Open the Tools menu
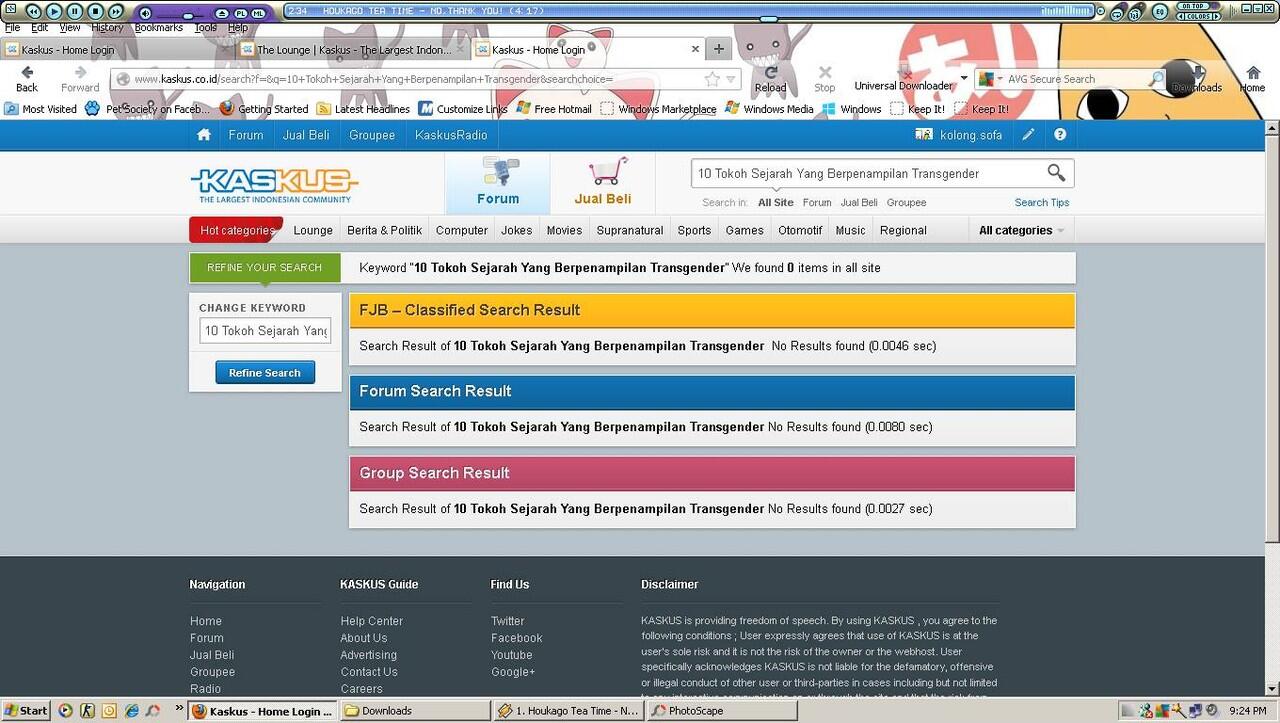This screenshot has height=723, width=1280. pos(206,28)
